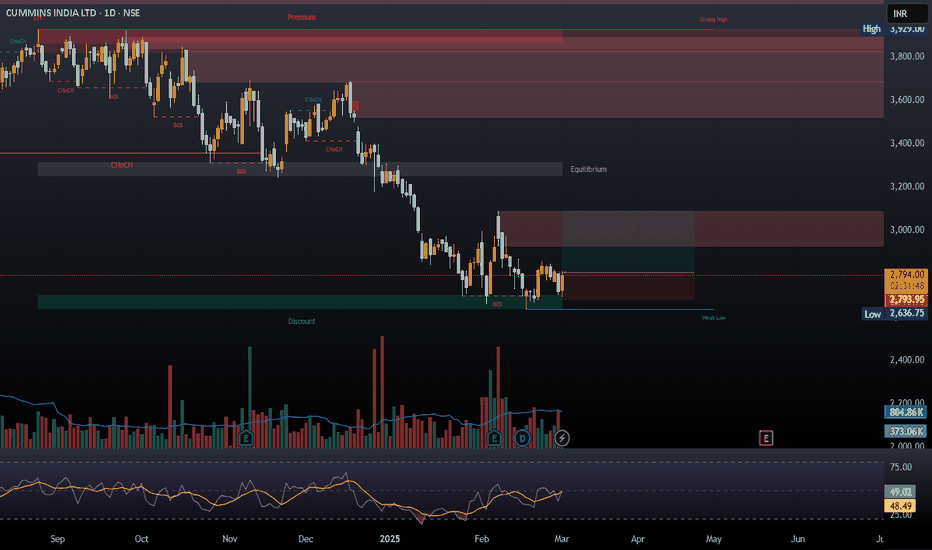932x550 pixels.
Task: Click the 3,200.00 price axis label
Action: (x=907, y=187)
